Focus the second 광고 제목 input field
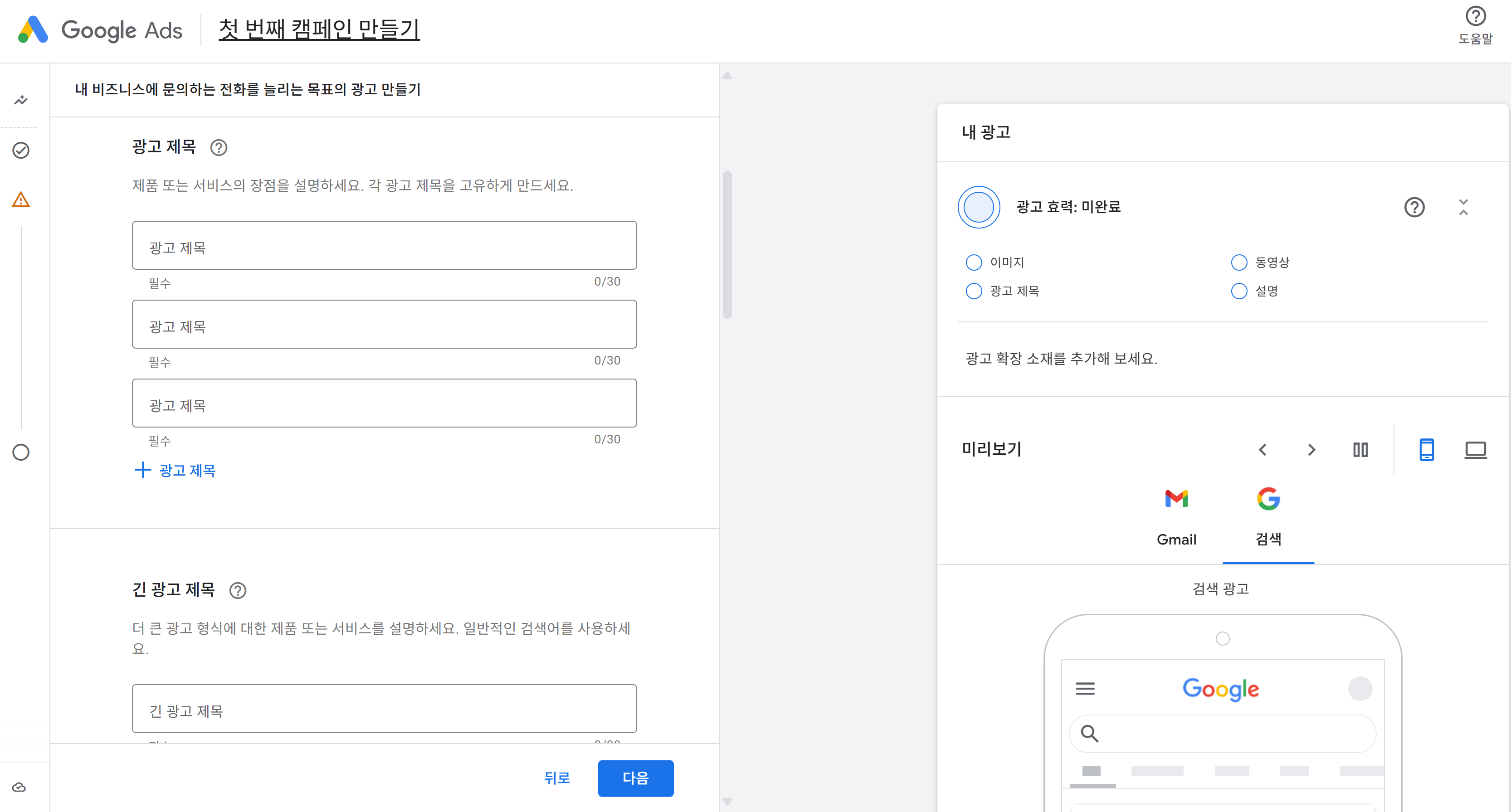 click(x=384, y=324)
